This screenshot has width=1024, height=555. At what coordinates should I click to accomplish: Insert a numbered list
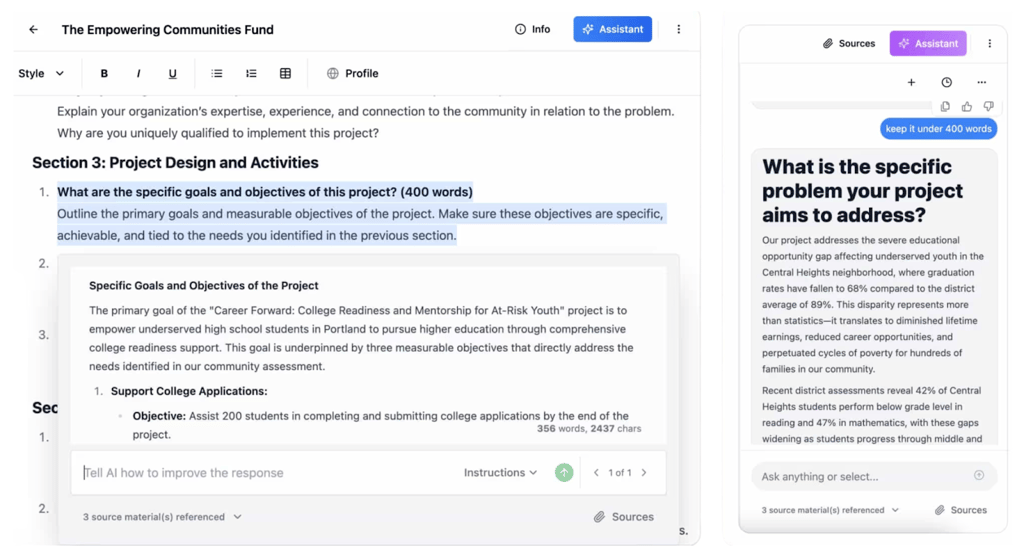(x=251, y=74)
